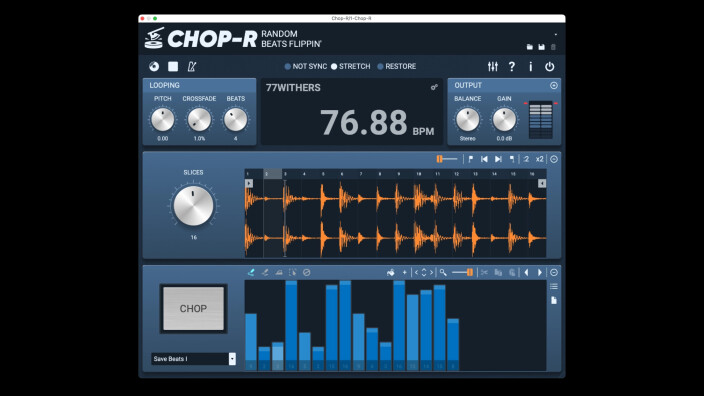Click the 77WITHERS sample name
This screenshot has height=396, width=704.
(x=293, y=88)
